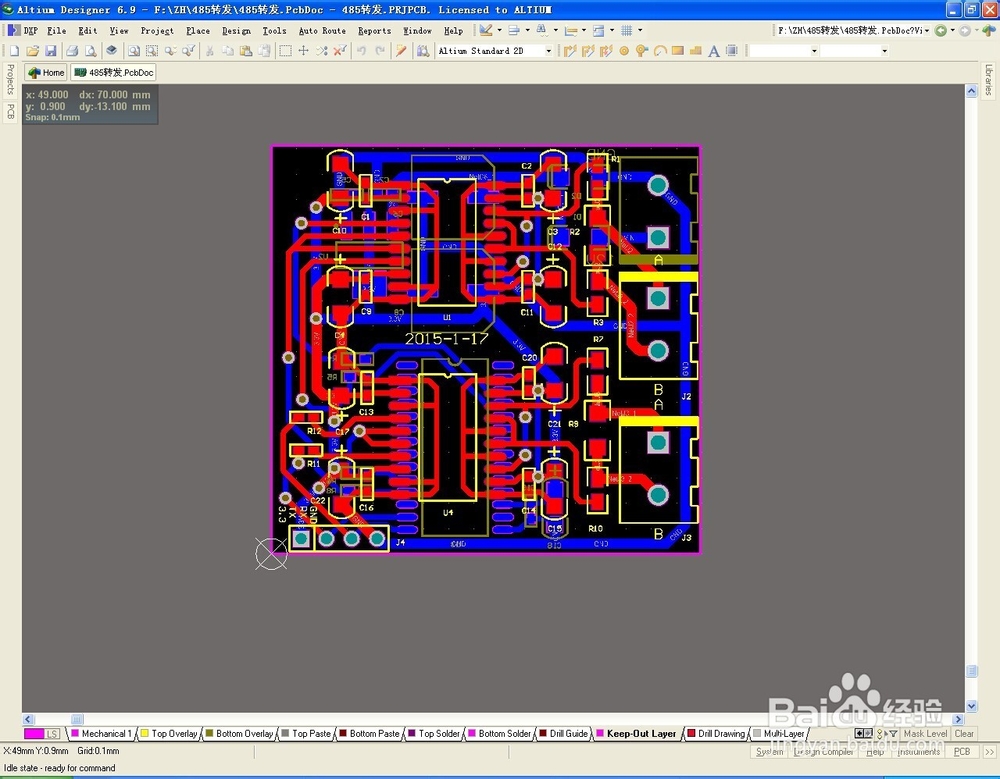The width and height of the screenshot is (1000, 779).
Task: Start interactive differential pair routing
Action: coord(588,51)
